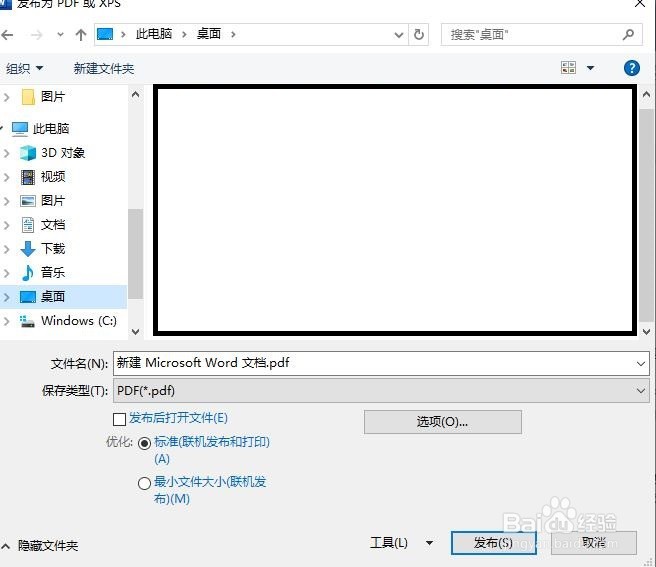Go up one folder level
The image size is (656, 567).
pos(81,35)
